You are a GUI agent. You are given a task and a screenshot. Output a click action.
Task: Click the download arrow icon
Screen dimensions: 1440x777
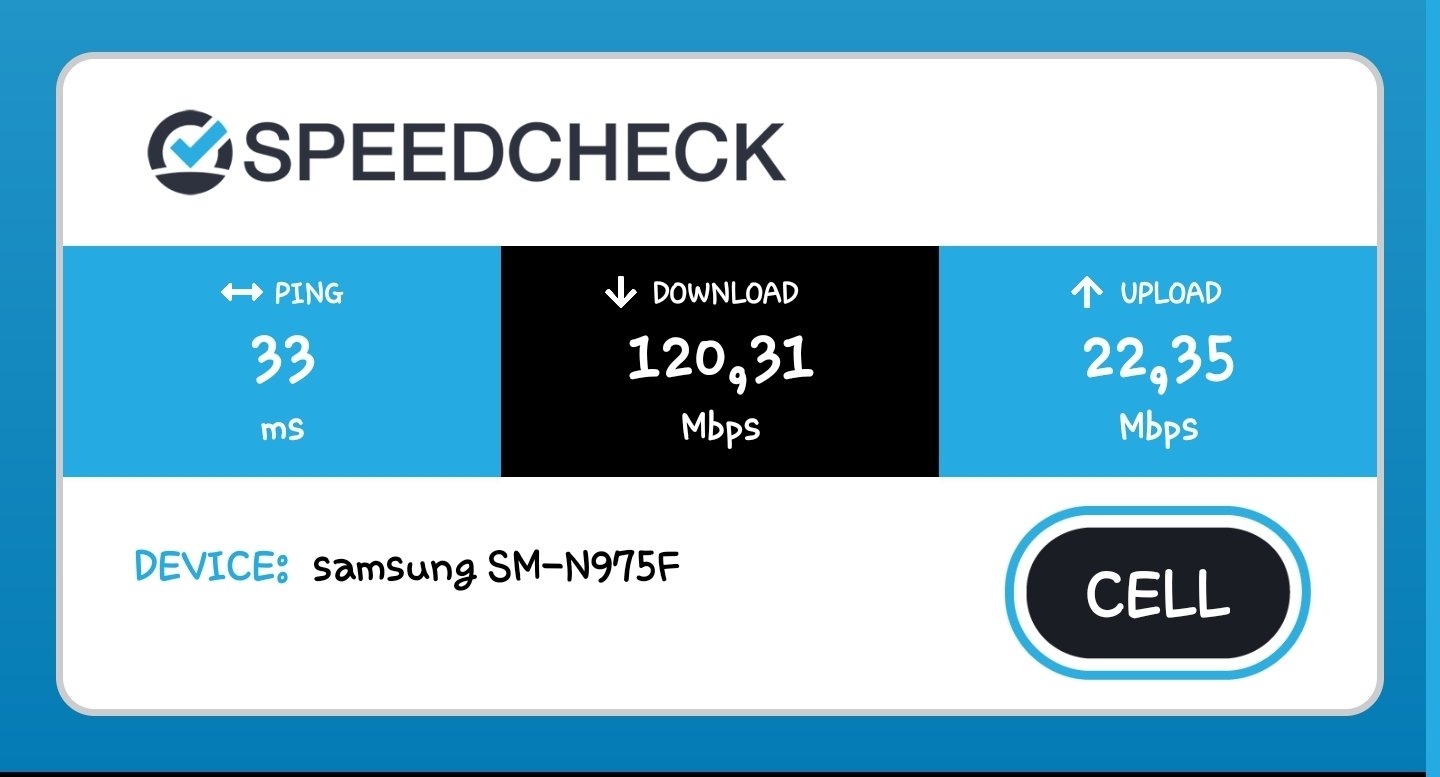pyautogui.click(x=620, y=293)
